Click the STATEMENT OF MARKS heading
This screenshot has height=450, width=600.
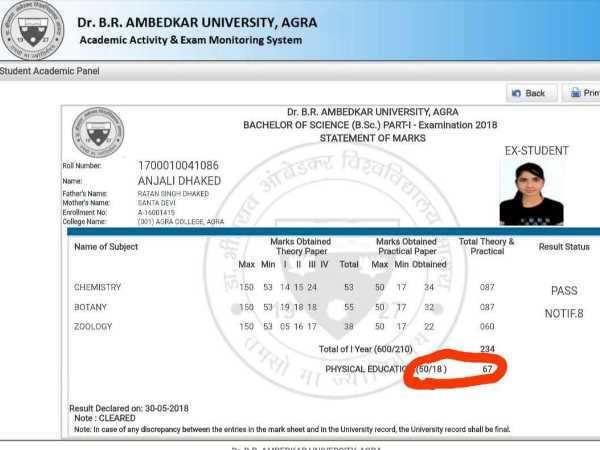point(372,138)
